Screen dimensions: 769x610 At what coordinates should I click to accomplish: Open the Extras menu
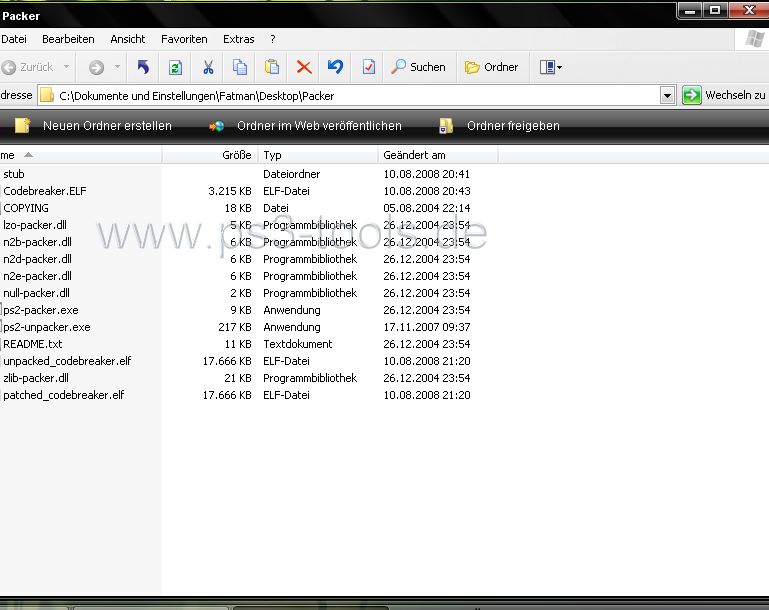pyautogui.click(x=238, y=39)
